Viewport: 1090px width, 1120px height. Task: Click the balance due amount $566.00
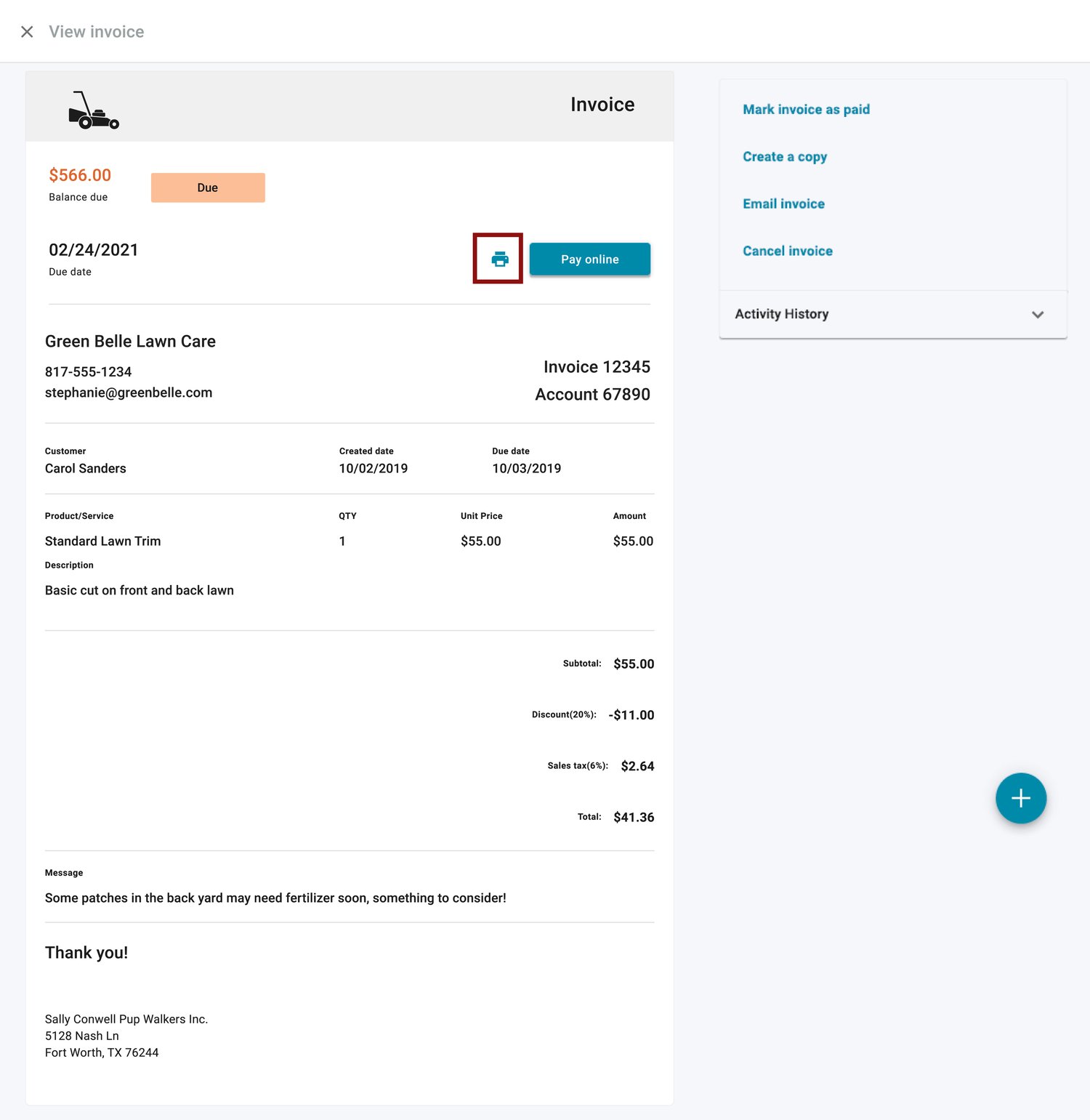(x=80, y=175)
